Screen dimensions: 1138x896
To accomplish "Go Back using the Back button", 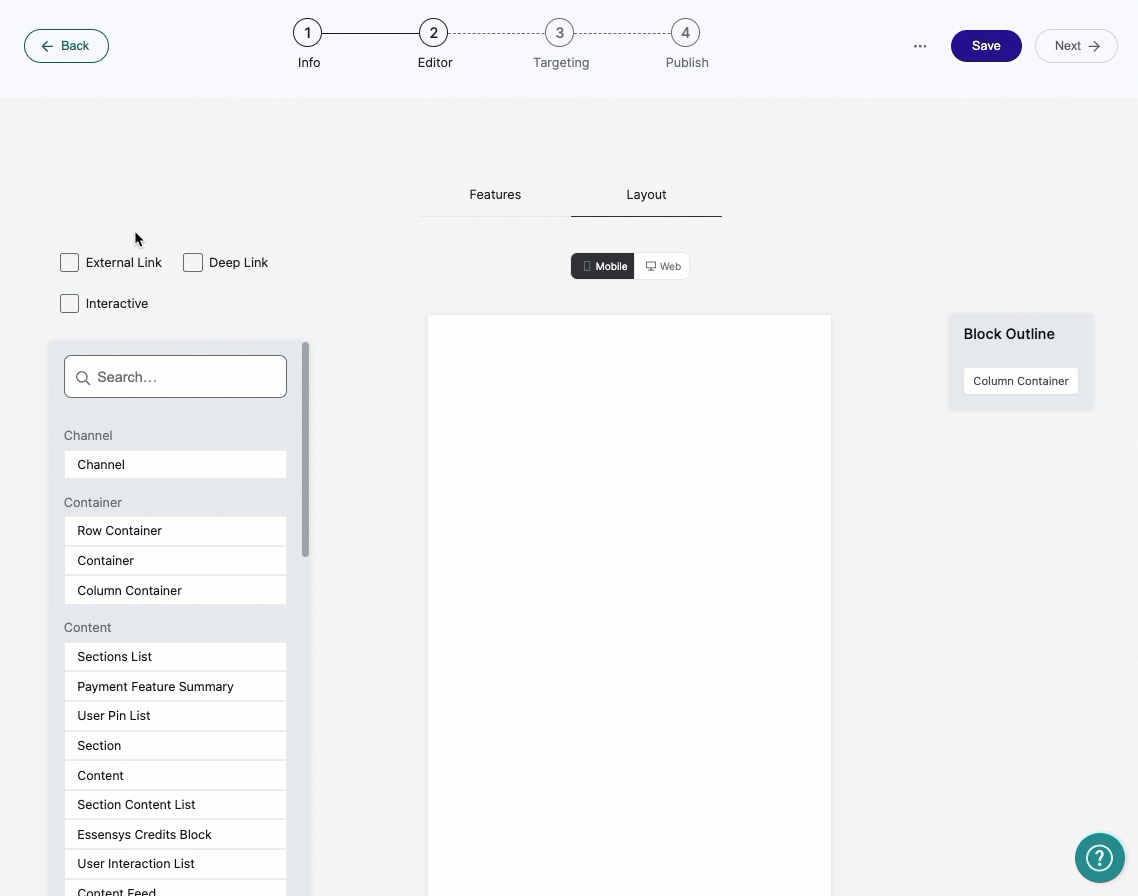I will [x=66, y=46].
